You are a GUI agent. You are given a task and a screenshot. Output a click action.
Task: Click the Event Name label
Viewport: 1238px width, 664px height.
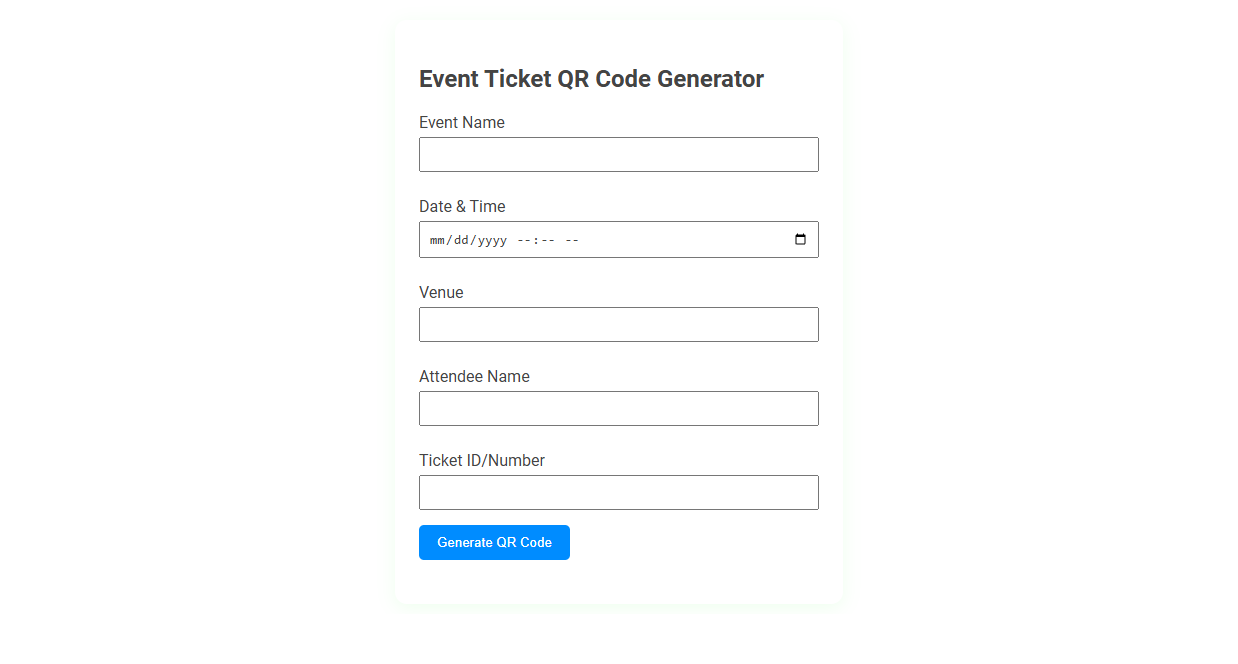[462, 122]
